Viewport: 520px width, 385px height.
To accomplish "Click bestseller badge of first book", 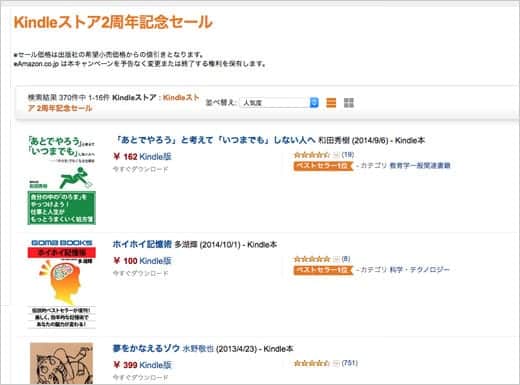I will (x=323, y=166).
